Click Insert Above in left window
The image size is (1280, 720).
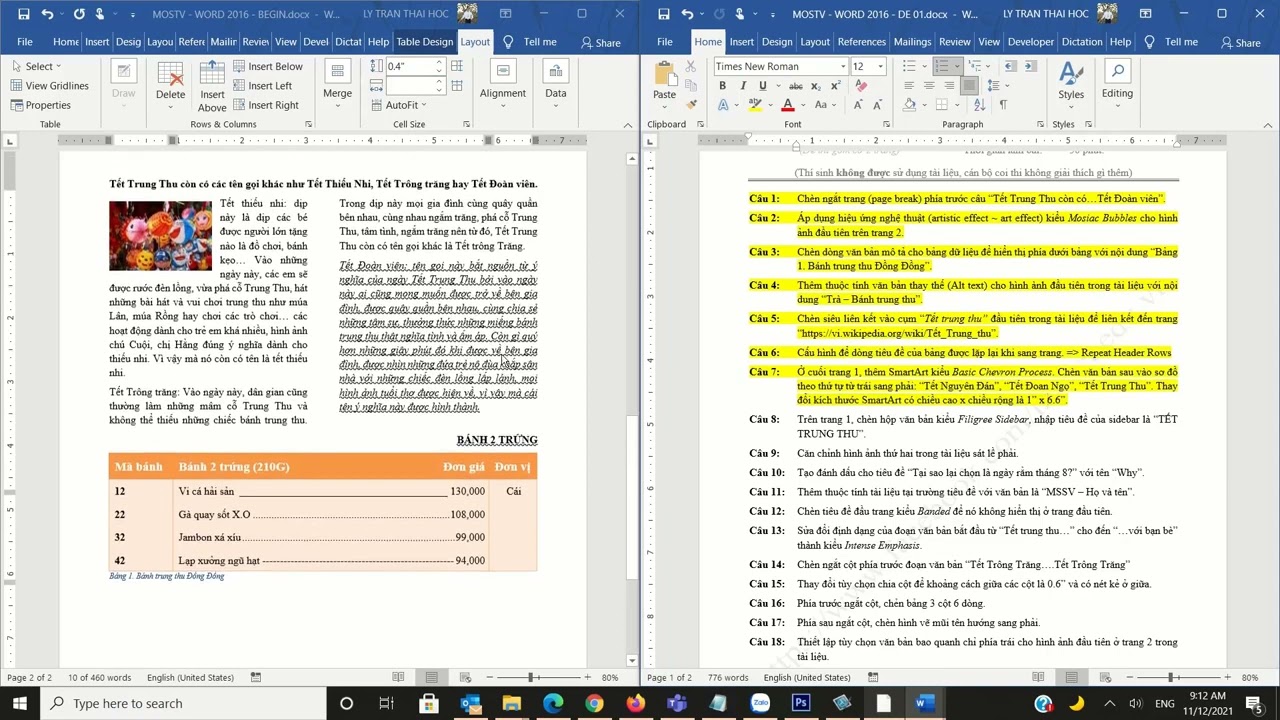212,86
